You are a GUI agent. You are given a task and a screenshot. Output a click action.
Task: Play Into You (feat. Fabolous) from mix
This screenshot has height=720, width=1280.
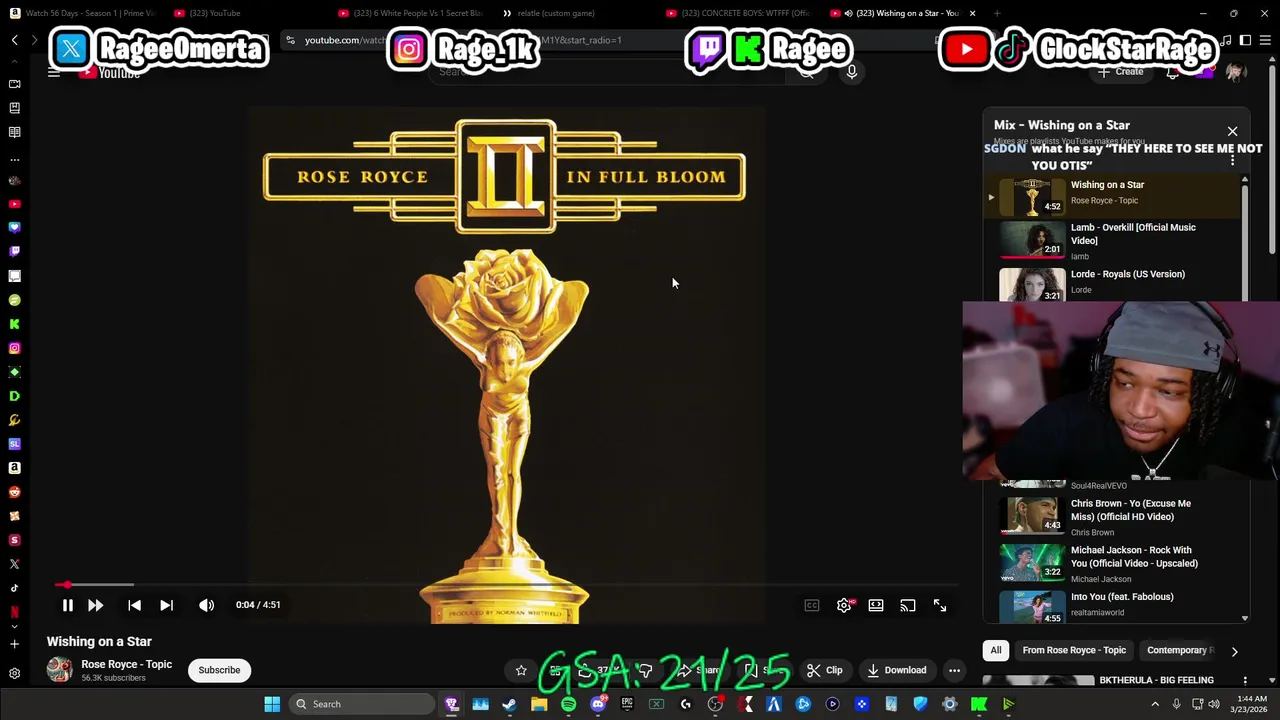click(1110, 605)
